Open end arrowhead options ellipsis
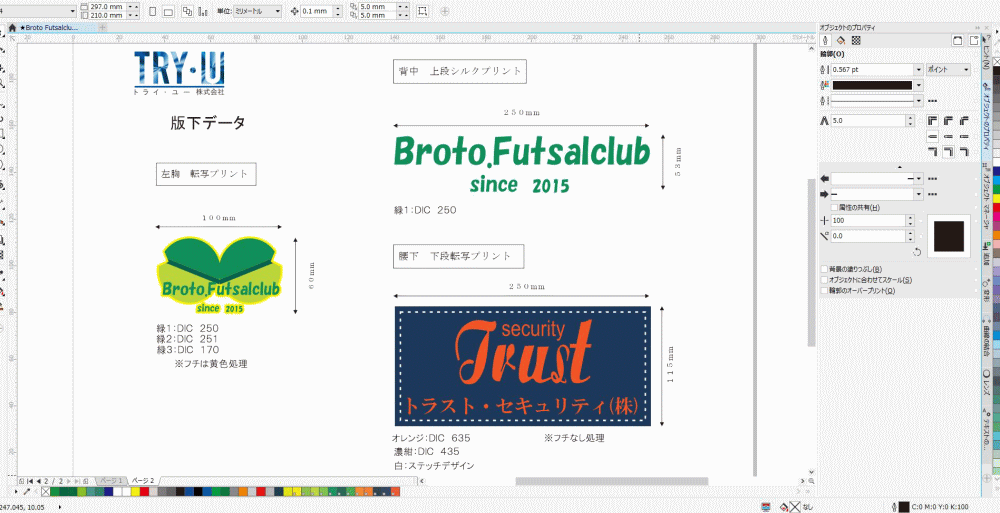The height and width of the screenshot is (513, 1000). tap(932, 195)
